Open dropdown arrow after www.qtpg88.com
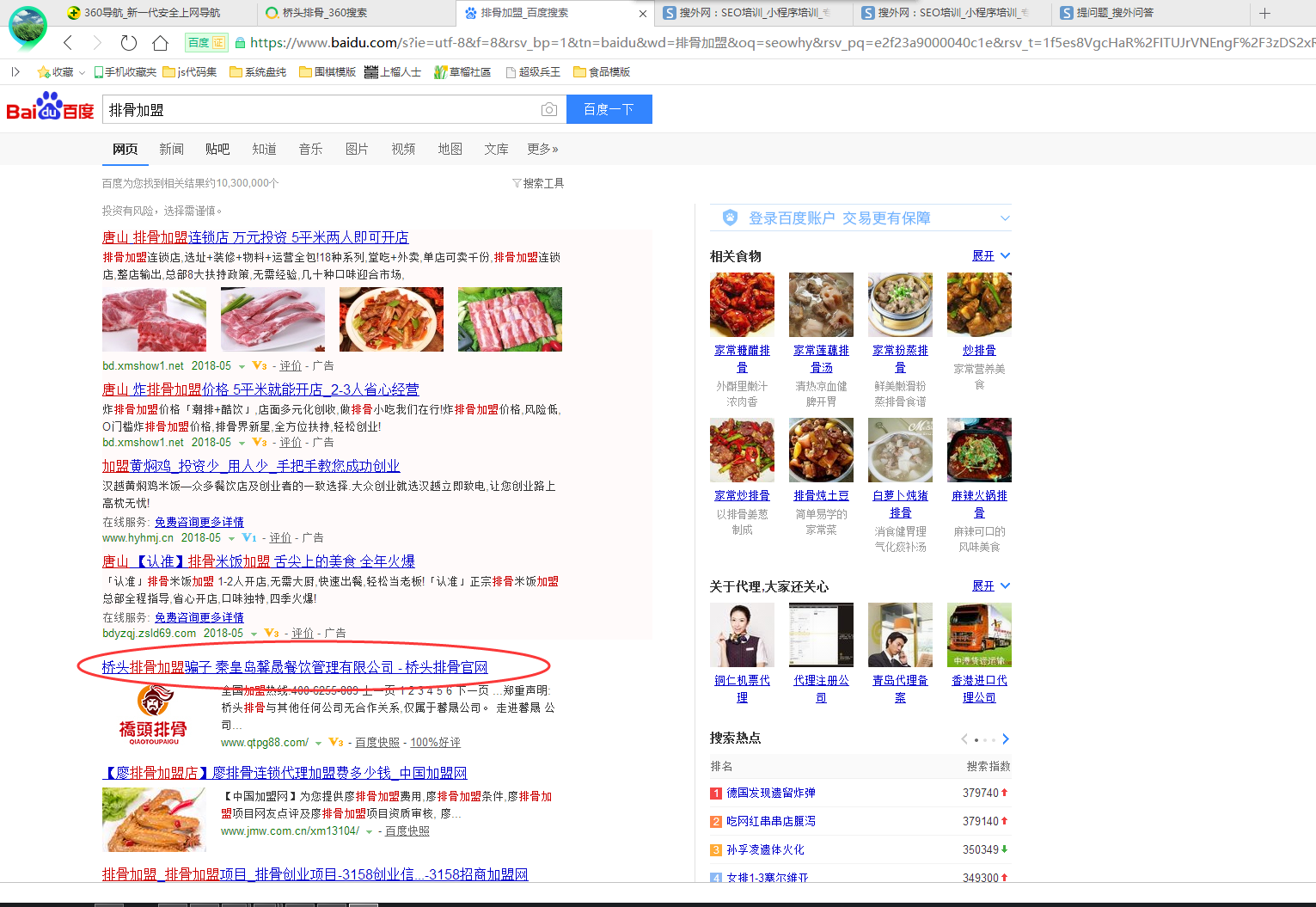The image size is (1316, 907). click(318, 744)
